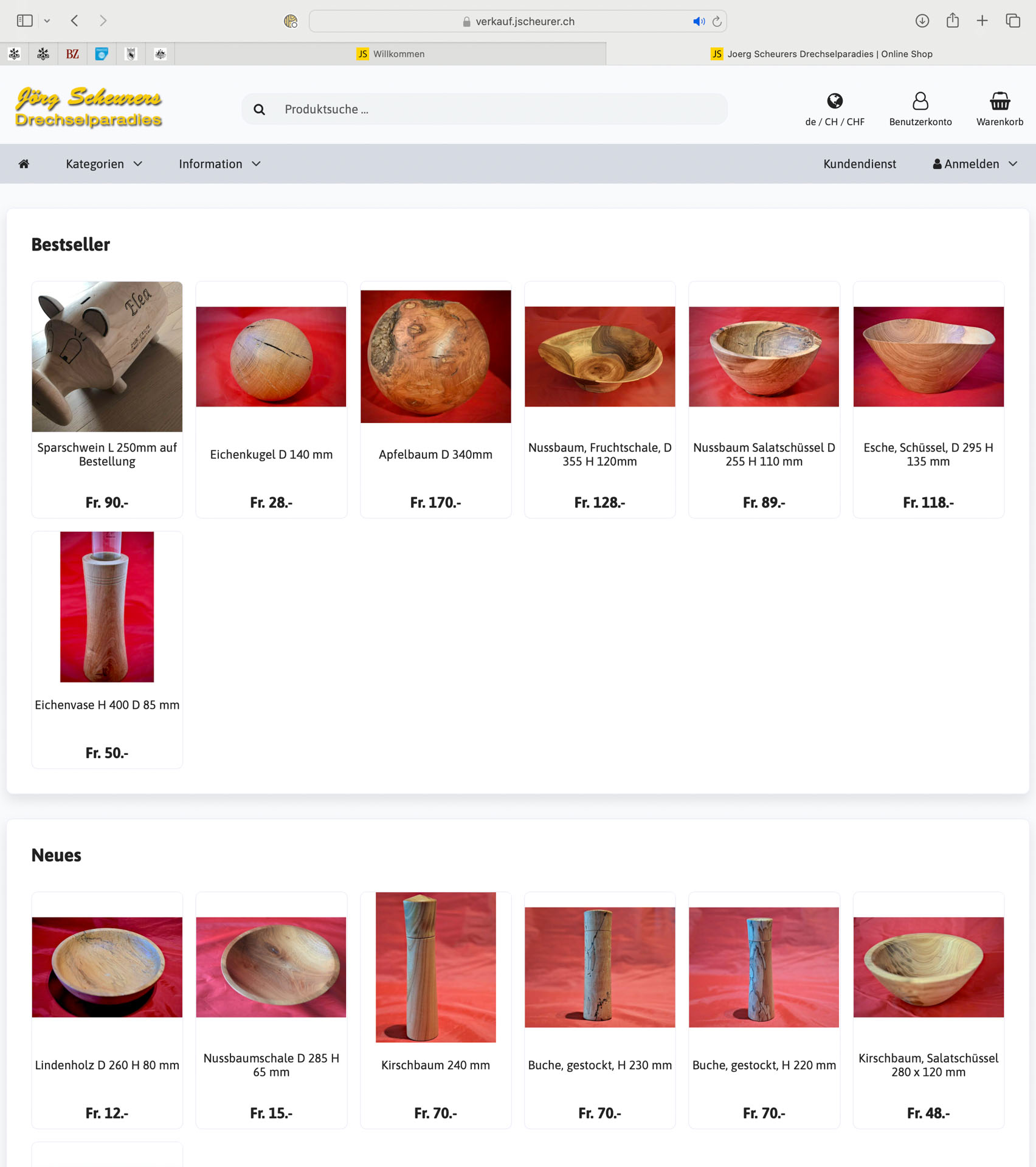Expand the Kategorien menu
Image resolution: width=1036 pixels, height=1167 pixels.
pos(104,164)
